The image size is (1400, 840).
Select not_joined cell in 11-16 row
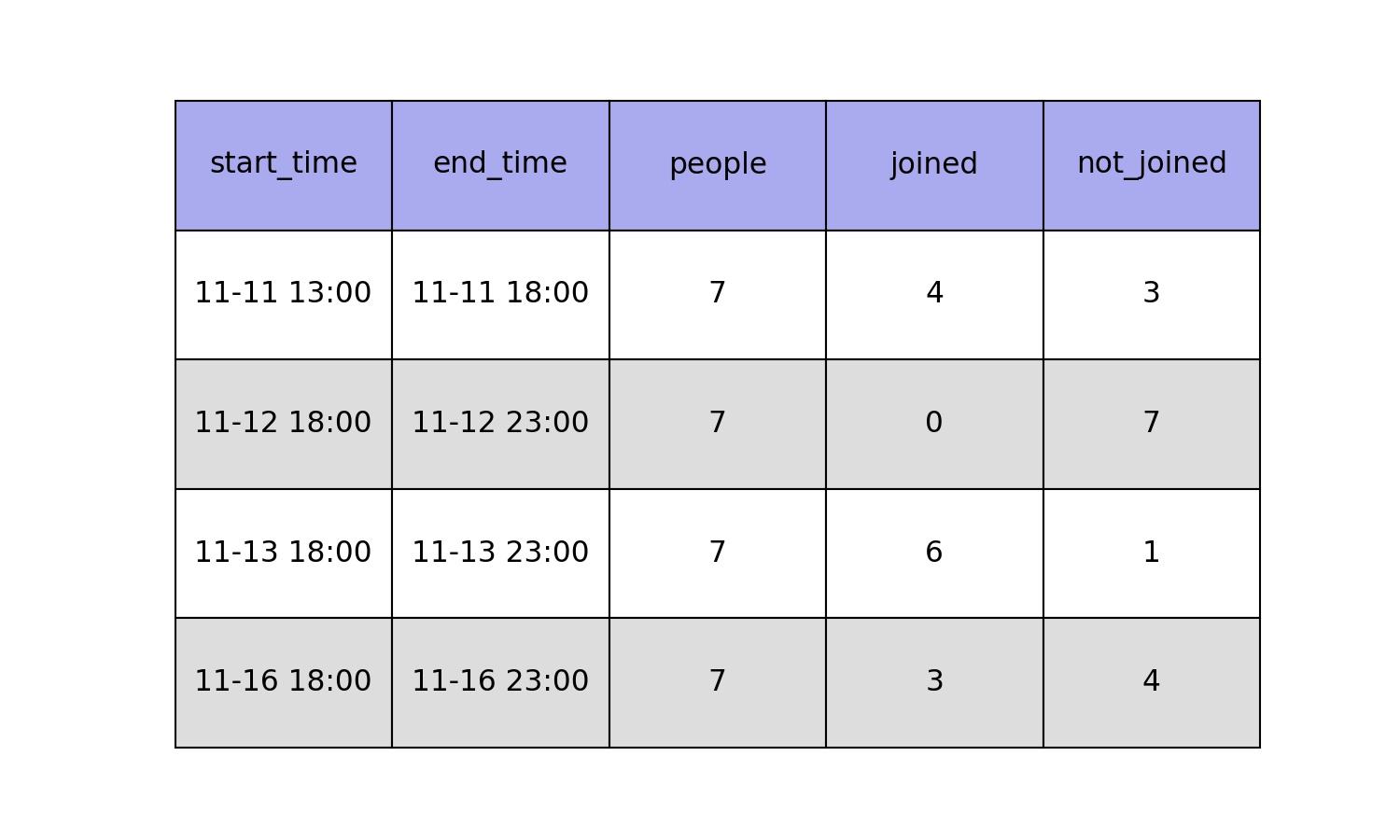tap(1152, 682)
